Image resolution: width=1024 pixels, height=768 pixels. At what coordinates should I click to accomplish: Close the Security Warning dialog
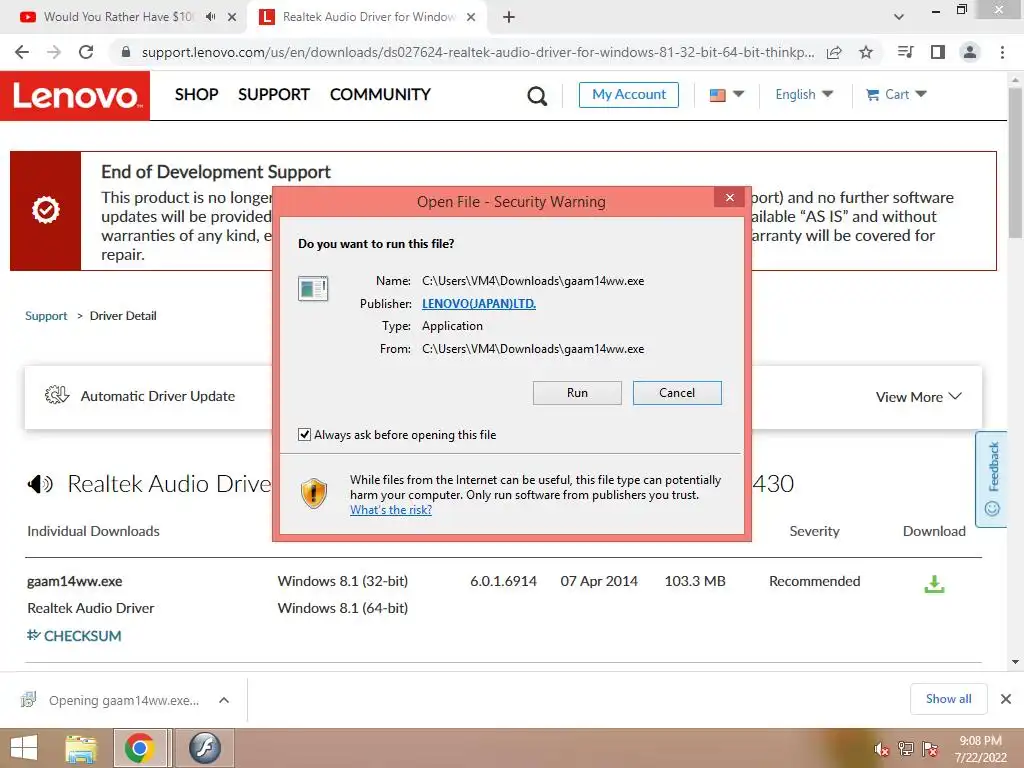pyautogui.click(x=729, y=197)
